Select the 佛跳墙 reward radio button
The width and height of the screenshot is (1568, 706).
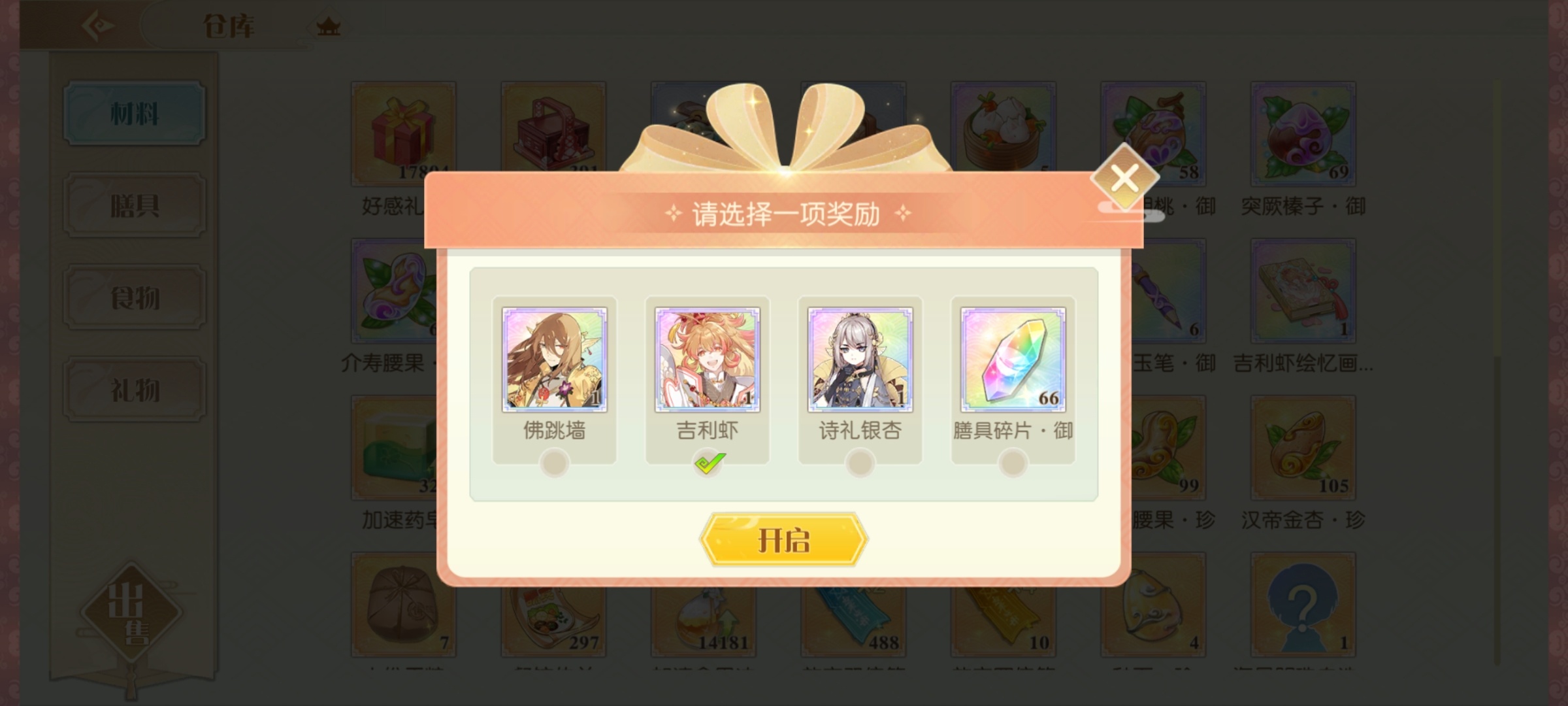point(554,463)
